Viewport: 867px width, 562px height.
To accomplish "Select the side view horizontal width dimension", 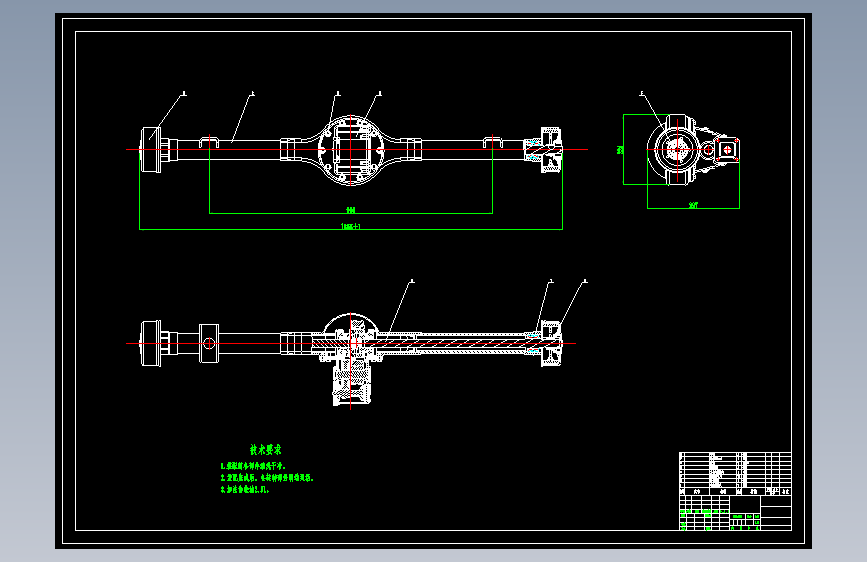I will tap(693, 205).
